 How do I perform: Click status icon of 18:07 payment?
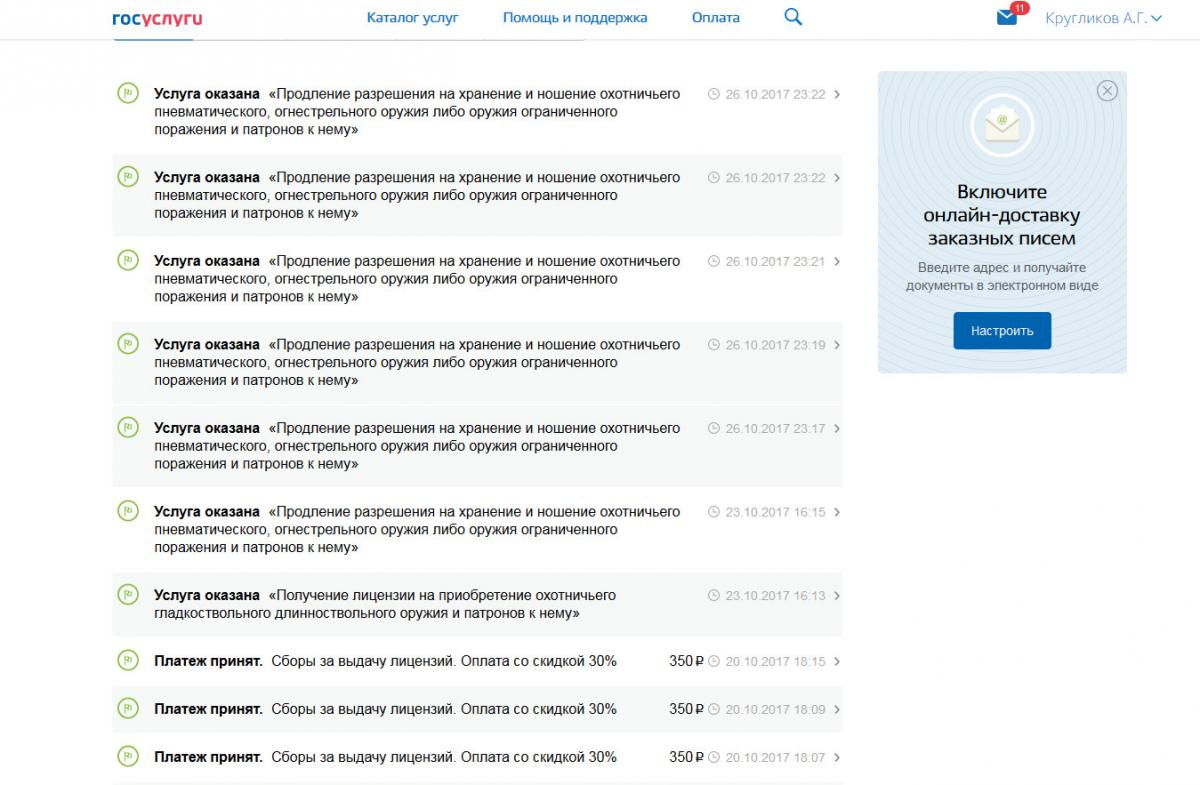click(127, 756)
